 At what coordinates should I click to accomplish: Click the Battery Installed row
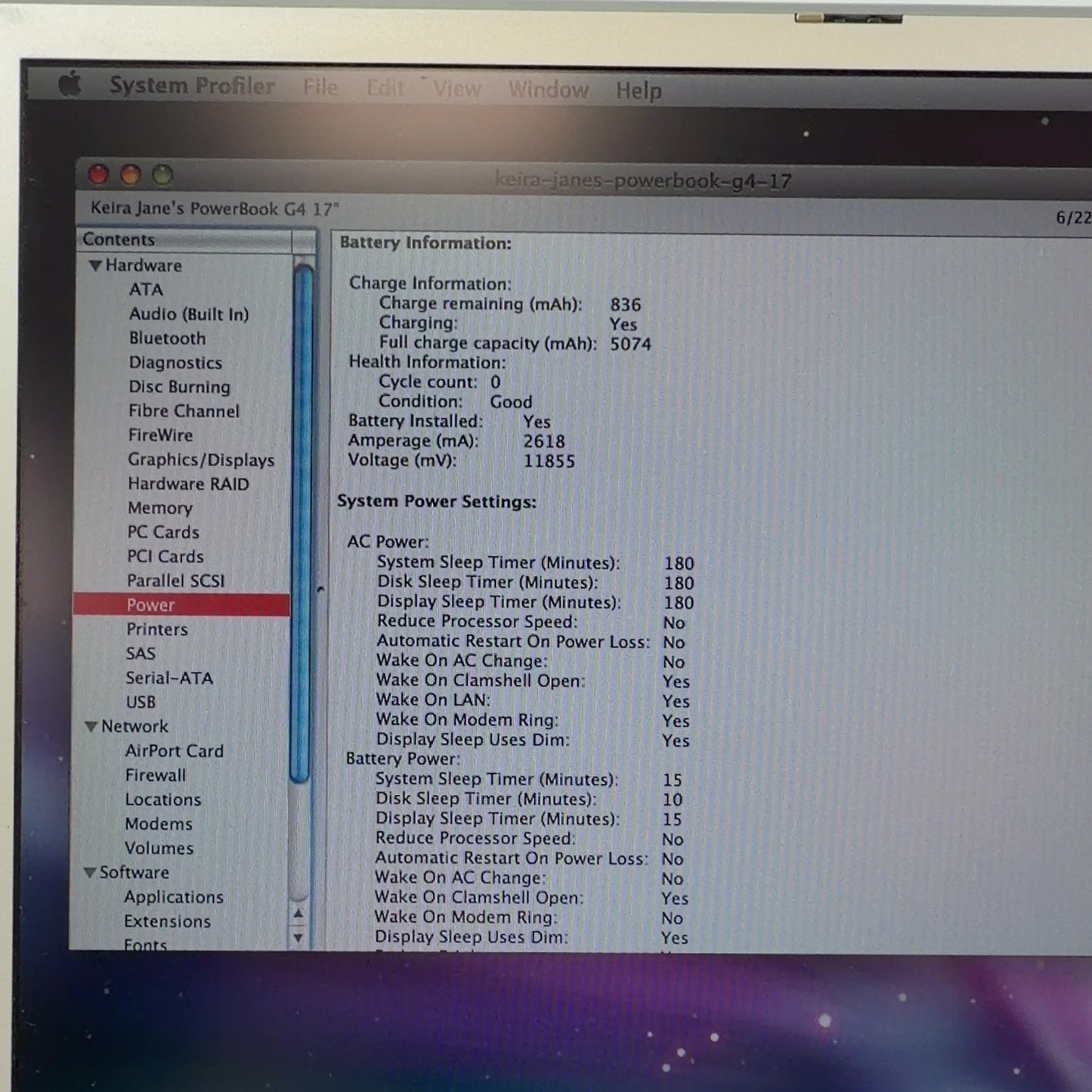tap(450, 422)
